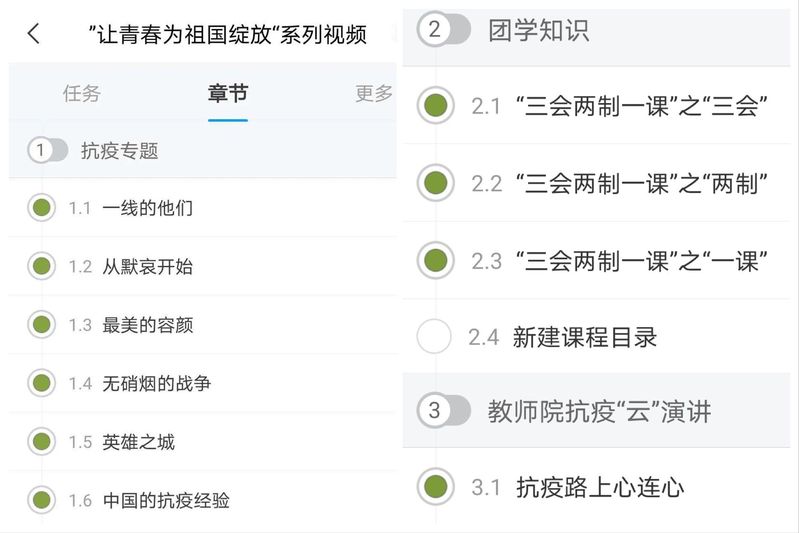The image size is (799, 533).
Task: Collapse the 团学知识 chapter header
Action: pos(538,30)
